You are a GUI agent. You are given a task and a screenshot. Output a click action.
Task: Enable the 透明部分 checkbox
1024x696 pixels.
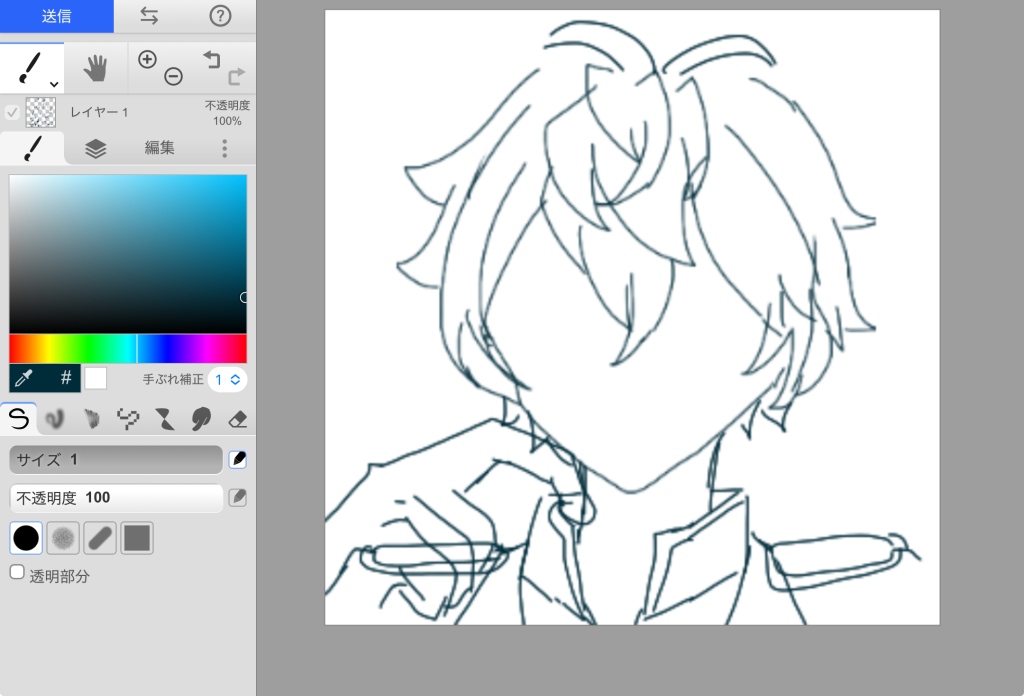pos(17,572)
